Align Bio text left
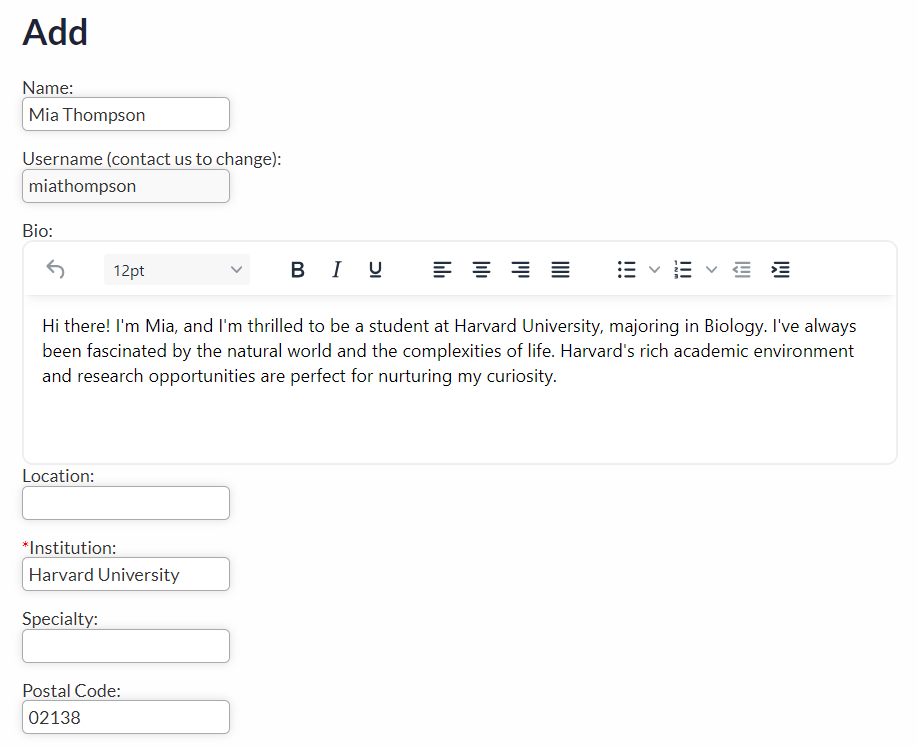The height and width of the screenshot is (746, 918). pos(442,269)
